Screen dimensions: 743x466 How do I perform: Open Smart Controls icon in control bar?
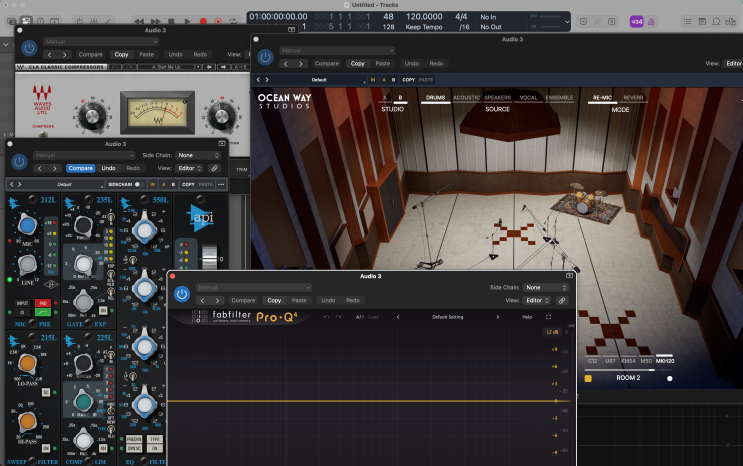(x=79, y=21)
